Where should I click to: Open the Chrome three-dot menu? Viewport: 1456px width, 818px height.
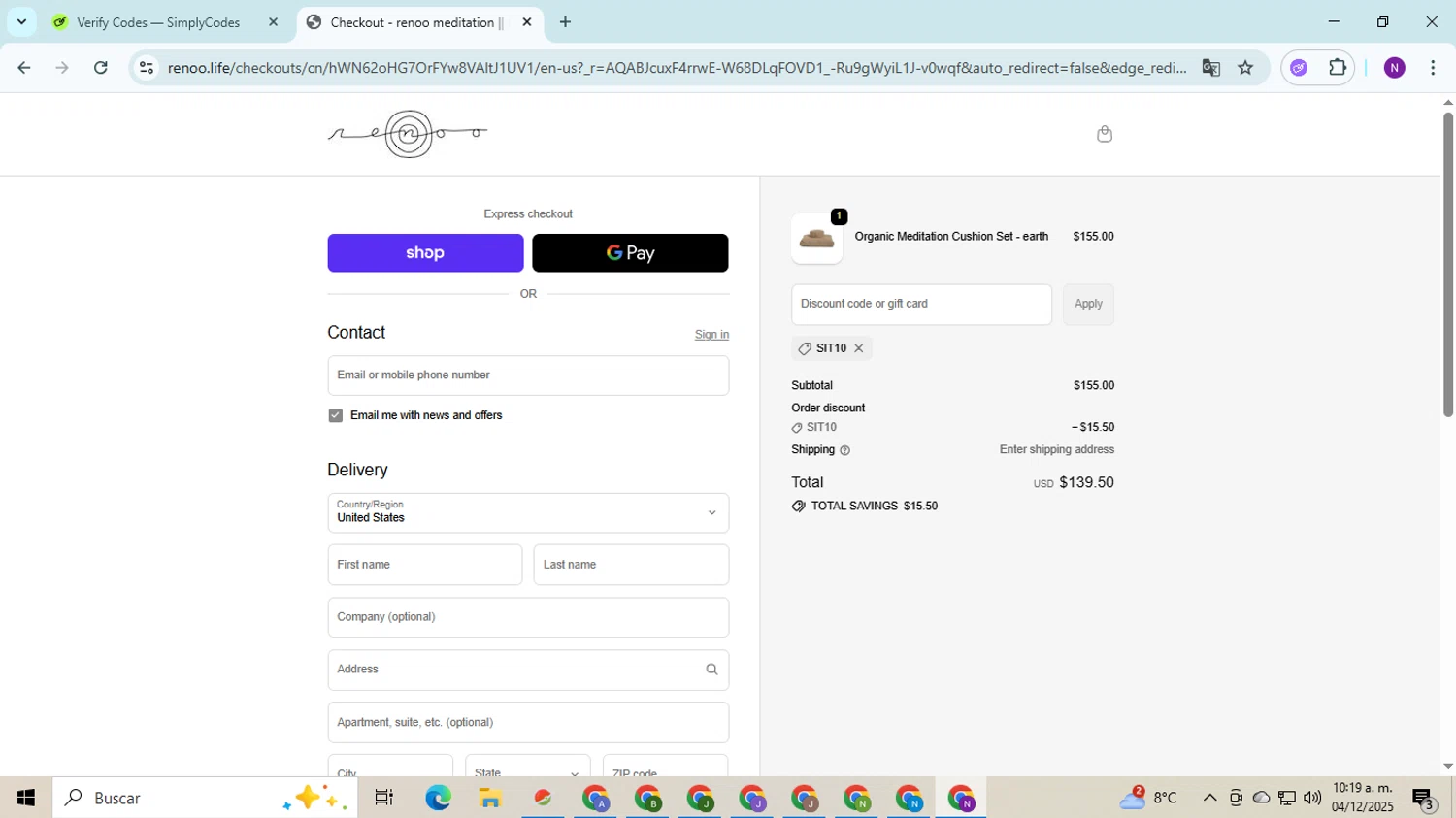click(x=1433, y=68)
